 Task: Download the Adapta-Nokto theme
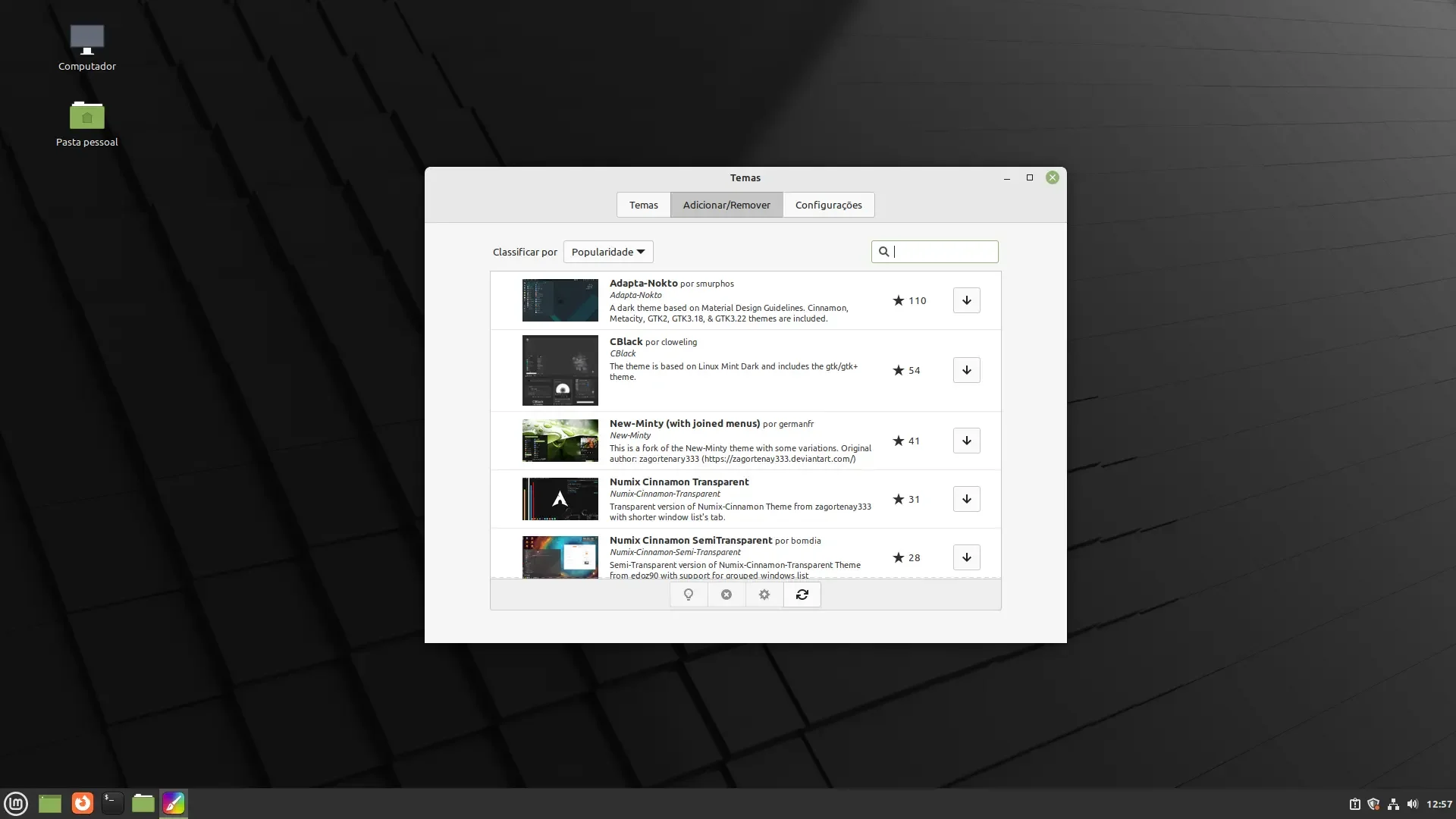click(x=966, y=300)
